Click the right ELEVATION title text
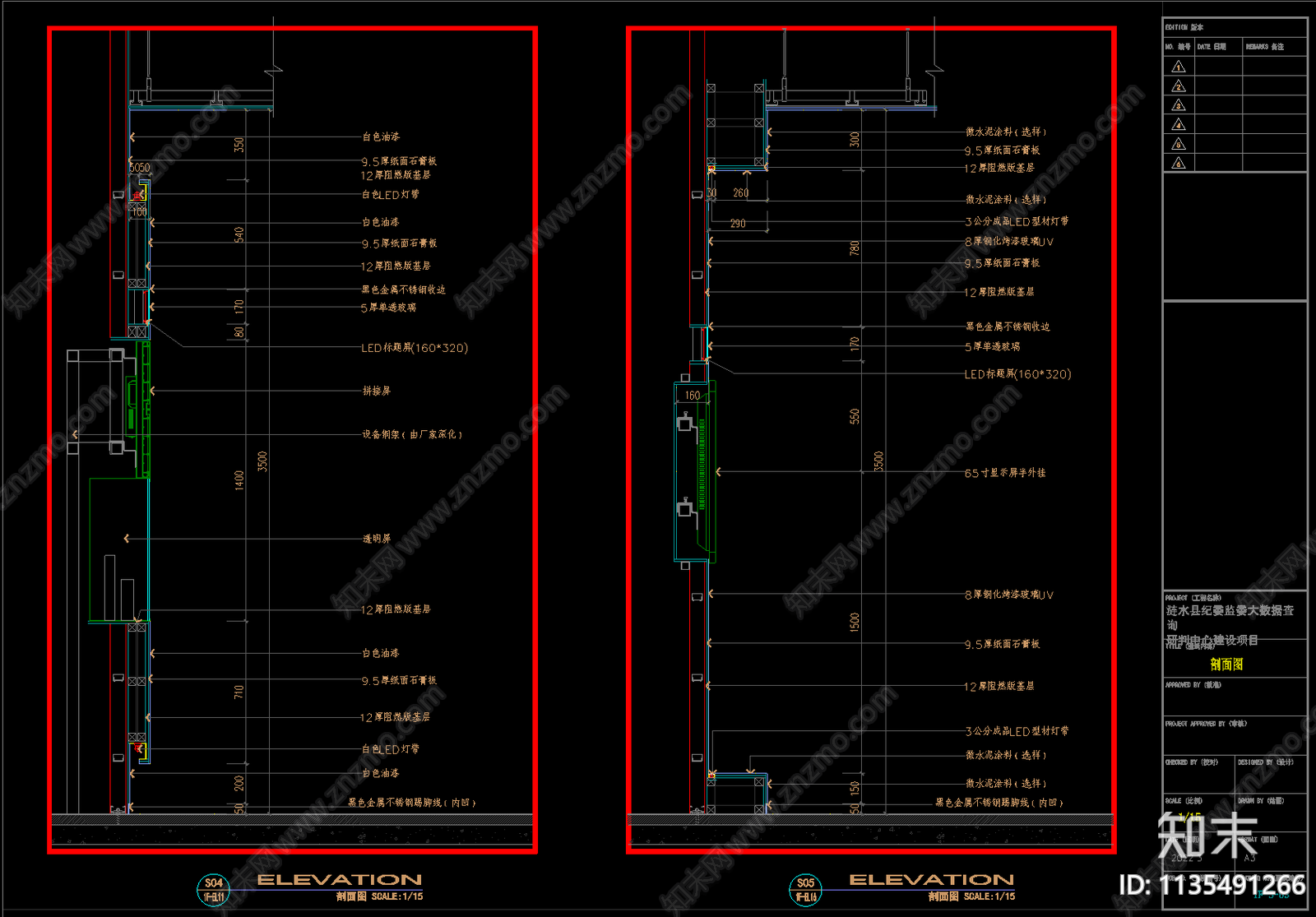The image size is (1316, 917). coord(931,880)
